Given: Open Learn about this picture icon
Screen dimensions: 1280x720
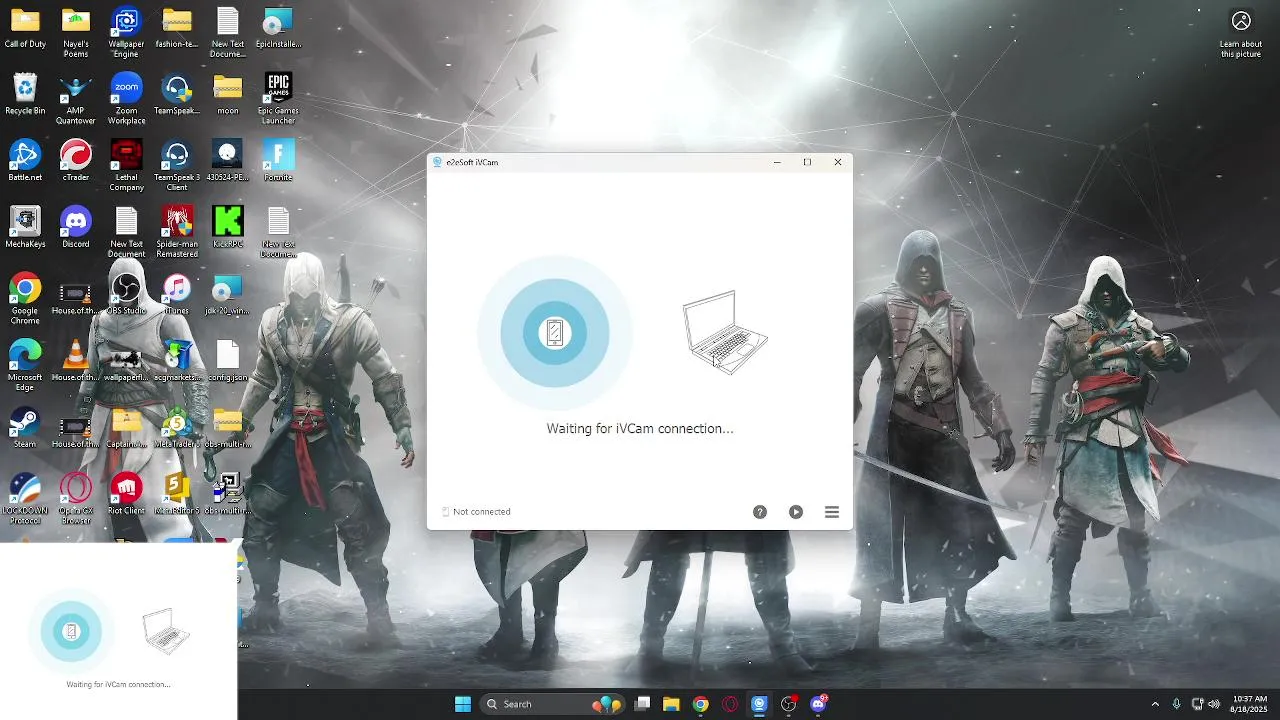Looking at the screenshot, I should (x=1241, y=34).
